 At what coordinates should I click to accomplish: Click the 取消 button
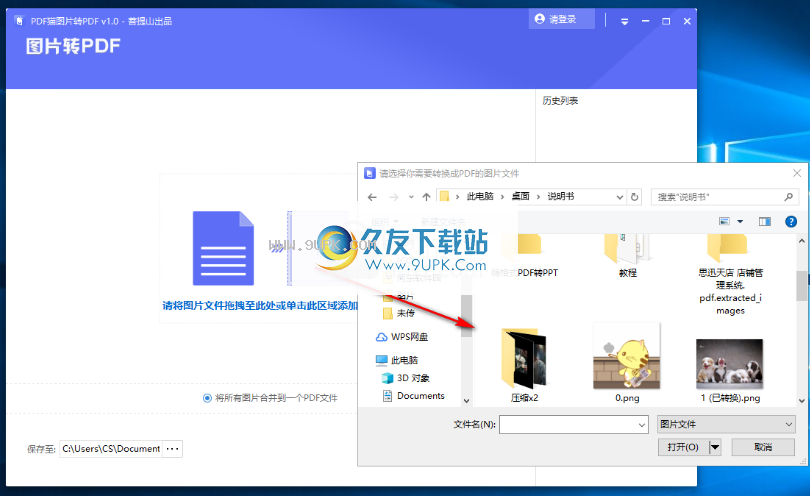(763, 447)
